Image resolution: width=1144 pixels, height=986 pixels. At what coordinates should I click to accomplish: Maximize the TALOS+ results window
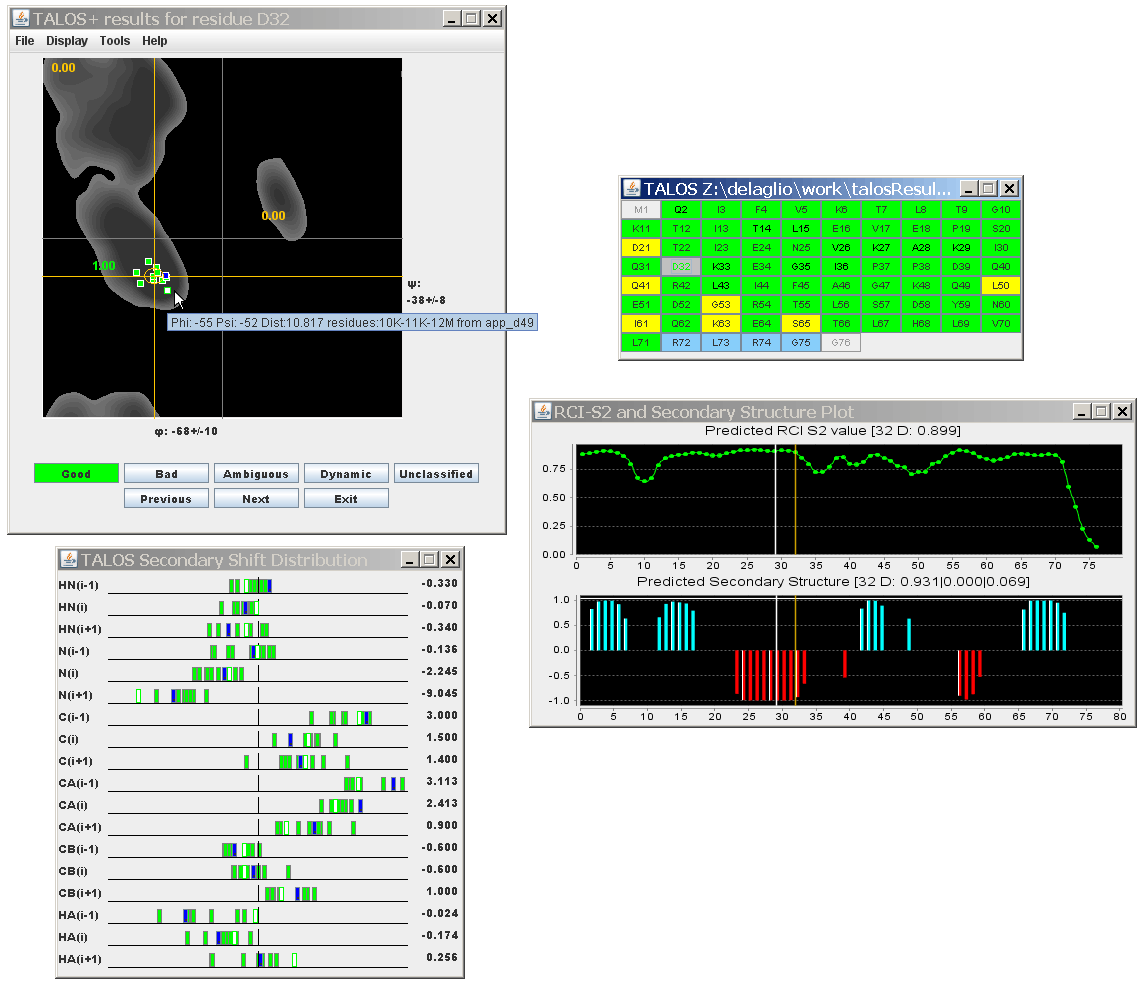click(x=472, y=19)
